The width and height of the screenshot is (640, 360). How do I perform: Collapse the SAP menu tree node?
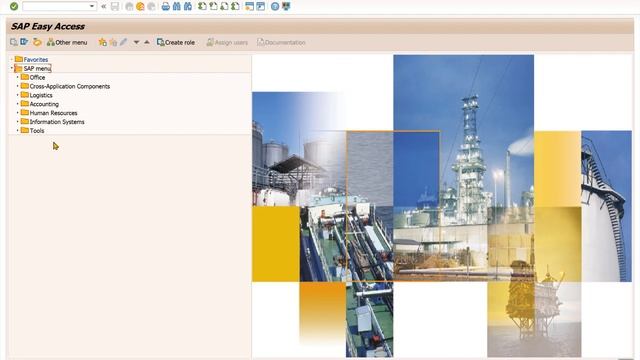click(11, 68)
